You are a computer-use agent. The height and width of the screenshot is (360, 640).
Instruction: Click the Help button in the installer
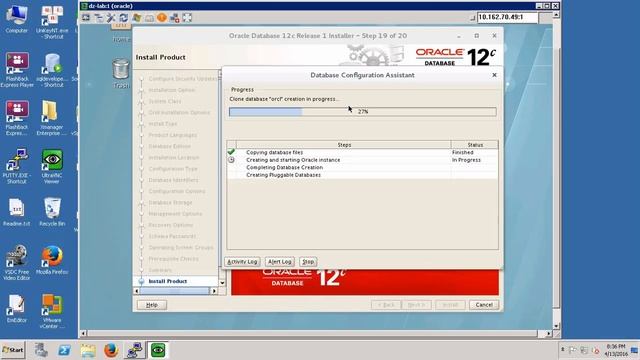pyautogui.click(x=151, y=305)
